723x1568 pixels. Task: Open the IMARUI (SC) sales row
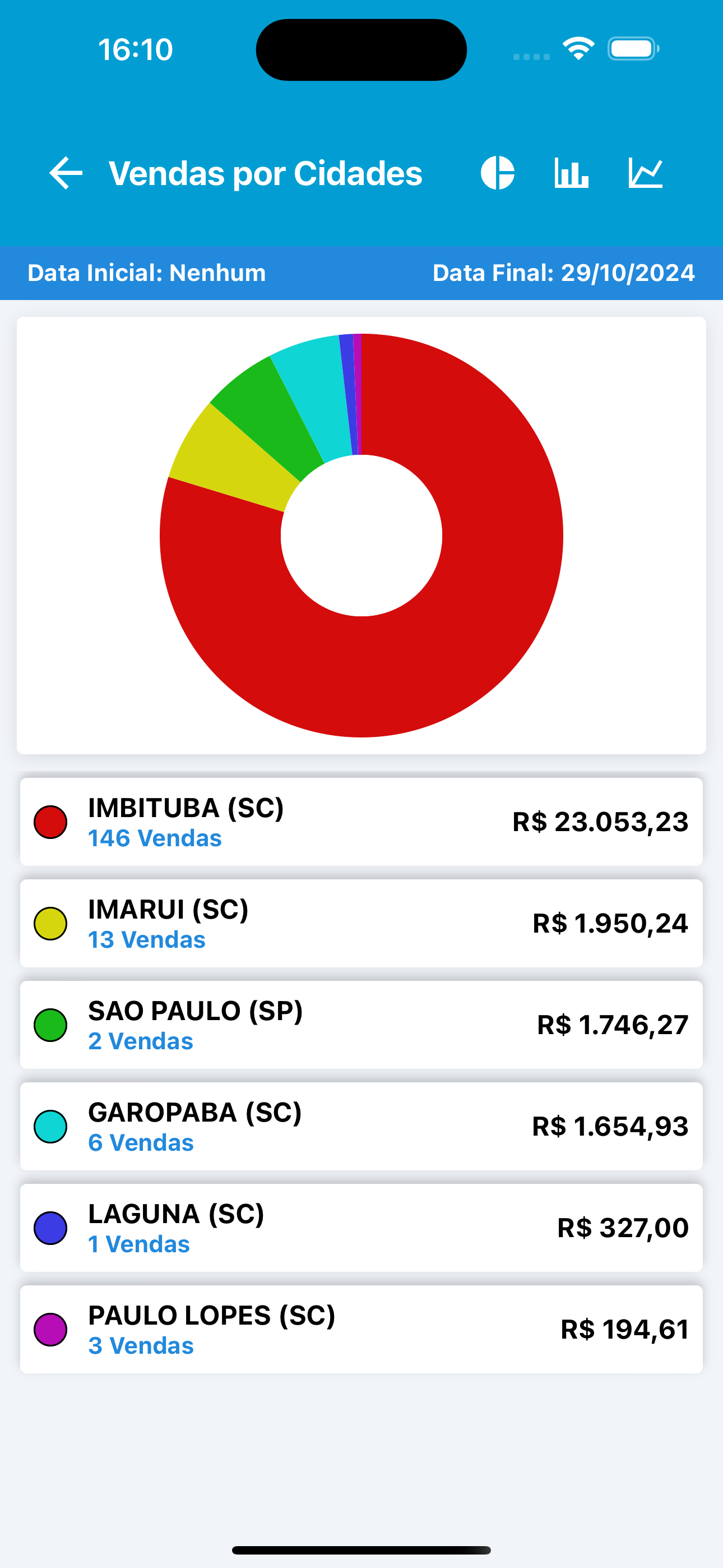click(361, 924)
